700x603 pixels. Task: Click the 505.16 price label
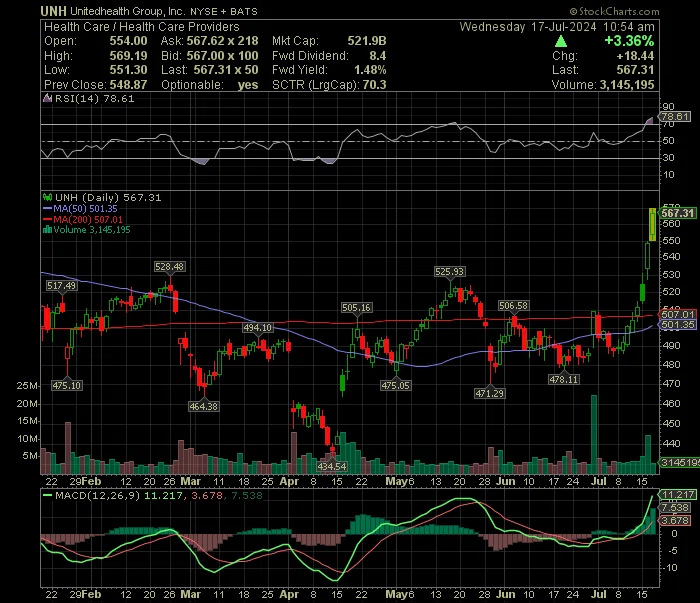click(x=356, y=308)
